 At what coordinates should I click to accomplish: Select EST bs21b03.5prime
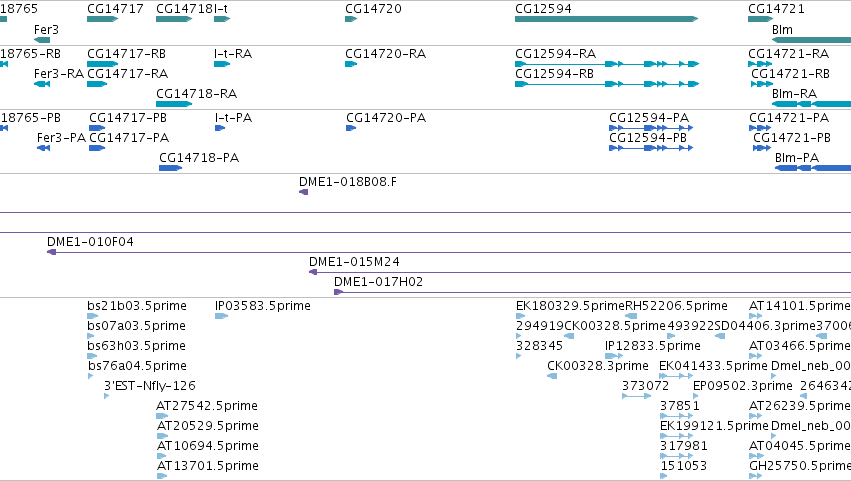(136, 306)
